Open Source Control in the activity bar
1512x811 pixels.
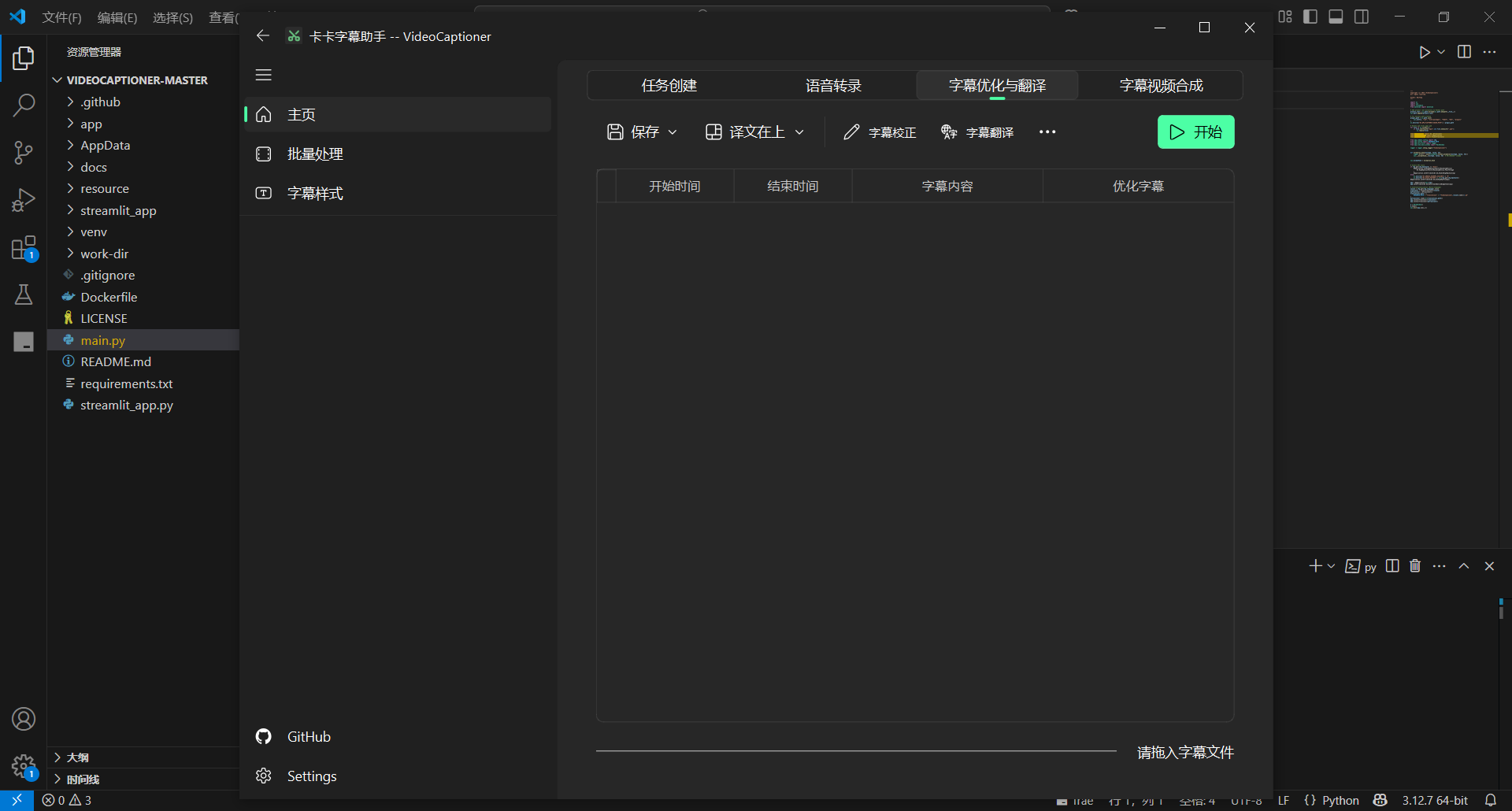click(24, 152)
